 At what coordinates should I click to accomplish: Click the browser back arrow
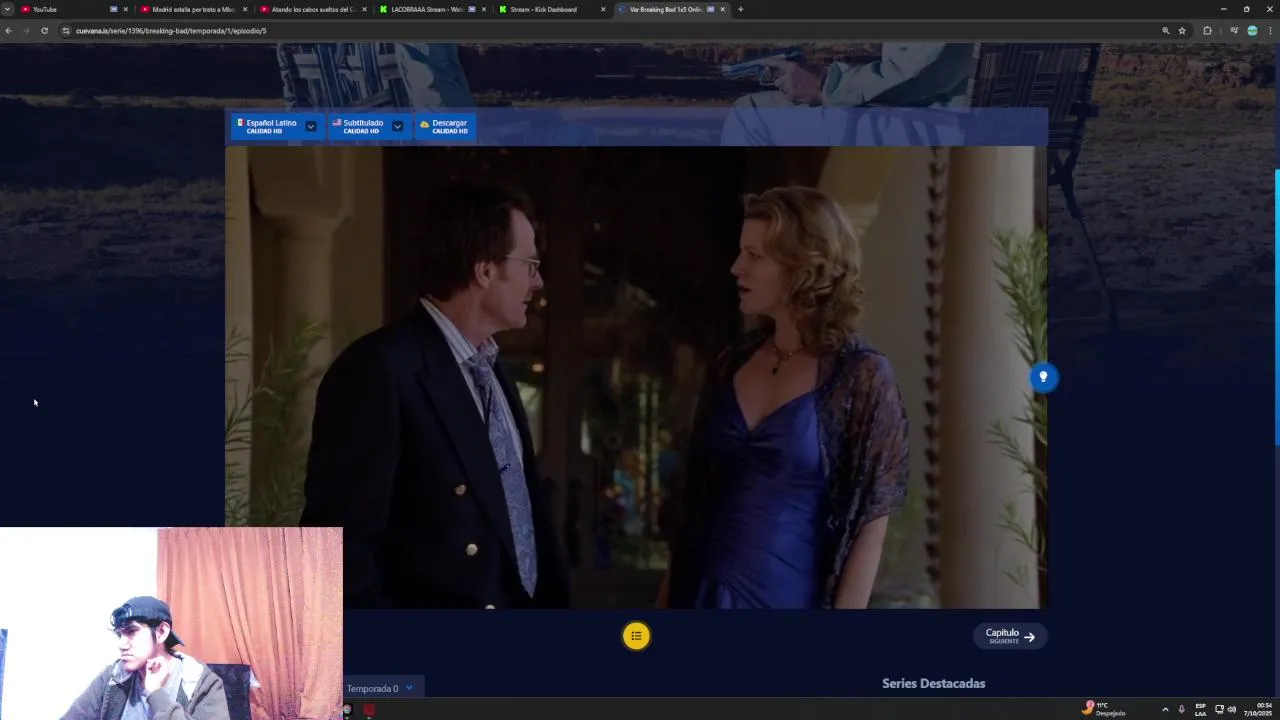[x=8, y=31]
